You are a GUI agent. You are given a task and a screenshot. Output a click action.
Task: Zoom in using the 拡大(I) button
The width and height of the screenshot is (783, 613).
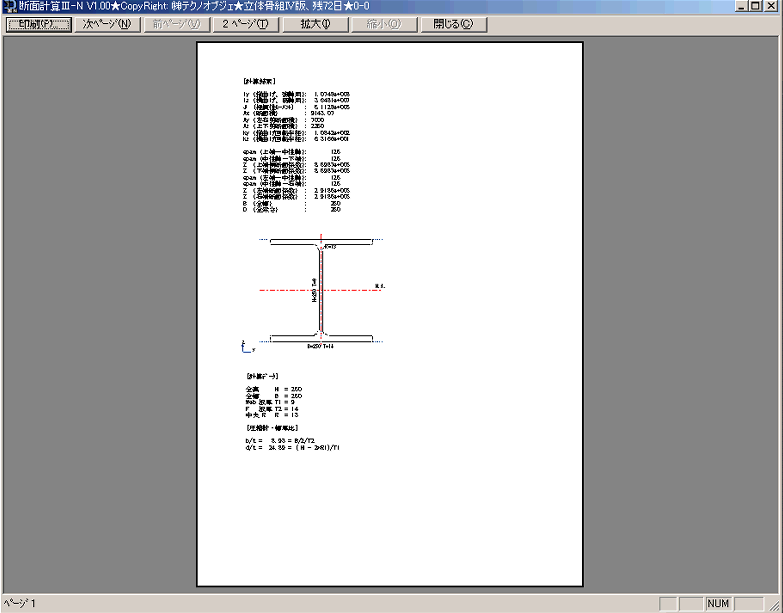315,24
